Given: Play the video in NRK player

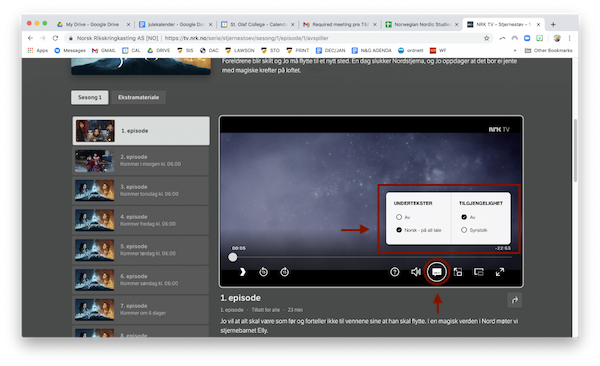Looking at the screenshot, I should 242,272.
